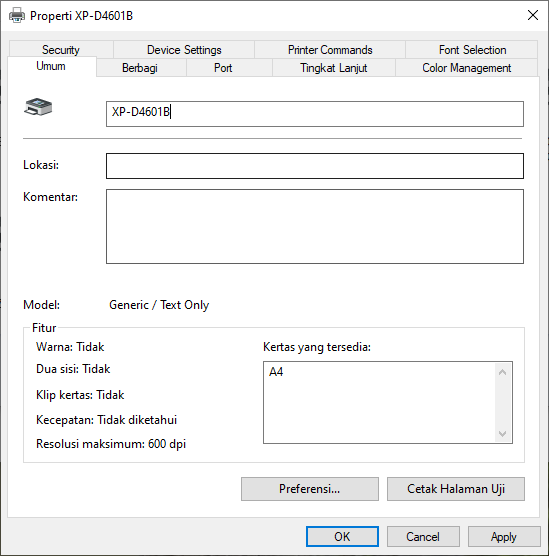Open the Port tab
The width and height of the screenshot is (549, 556).
coord(223,68)
